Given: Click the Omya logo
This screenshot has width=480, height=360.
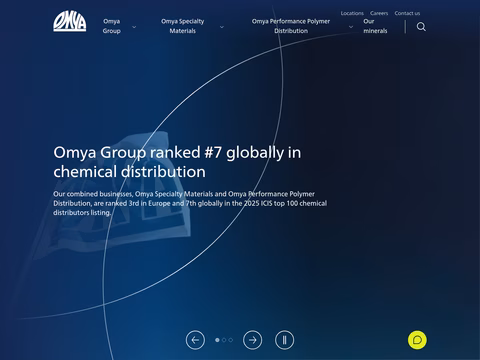Looking at the screenshot, I should pos(70,21).
